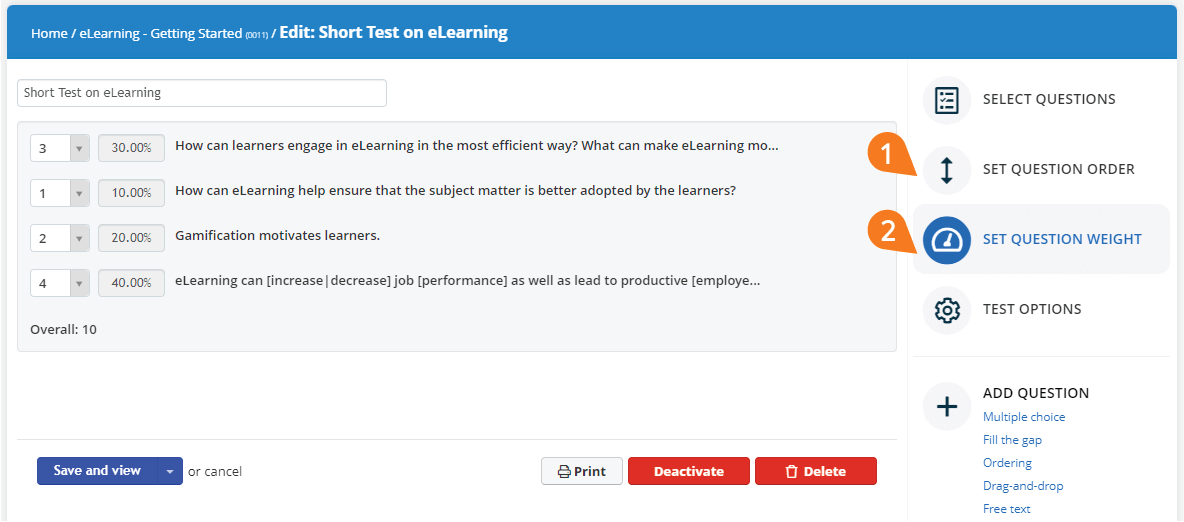Open weight dropdown showing value 4
Image resolution: width=1184 pixels, height=522 pixels.
click(60, 283)
